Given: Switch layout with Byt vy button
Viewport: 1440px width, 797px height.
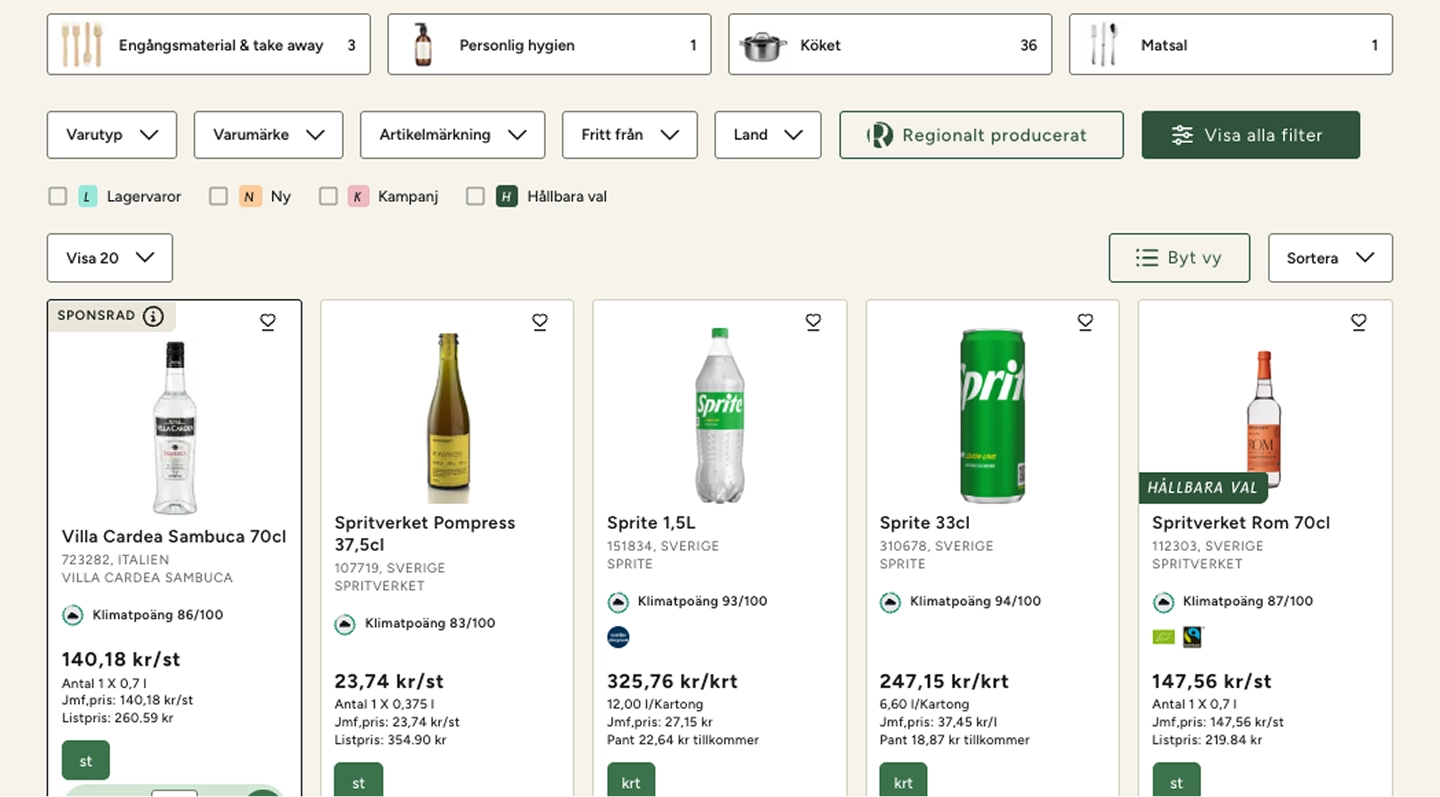Looking at the screenshot, I should pos(1179,258).
